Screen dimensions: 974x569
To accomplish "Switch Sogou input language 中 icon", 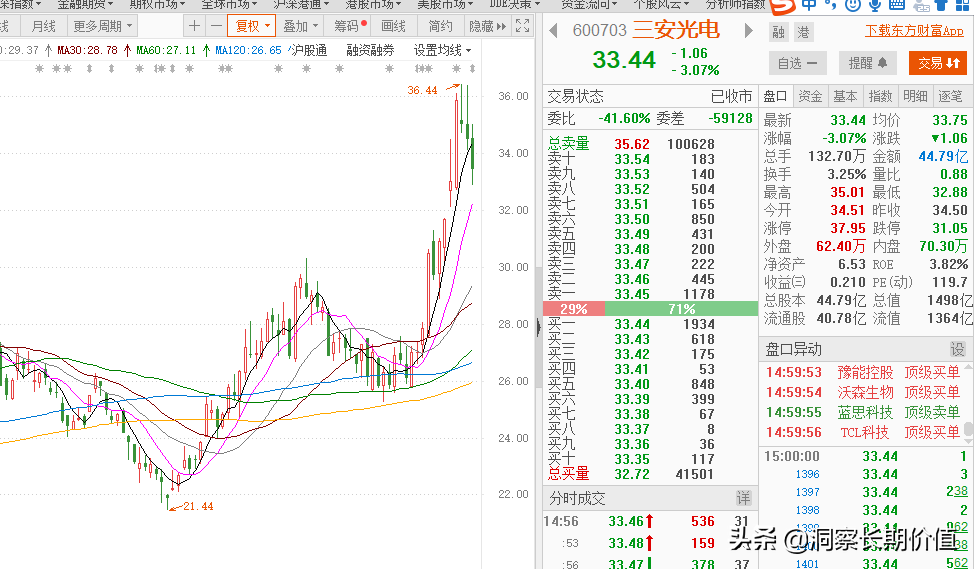I will click(x=809, y=5).
